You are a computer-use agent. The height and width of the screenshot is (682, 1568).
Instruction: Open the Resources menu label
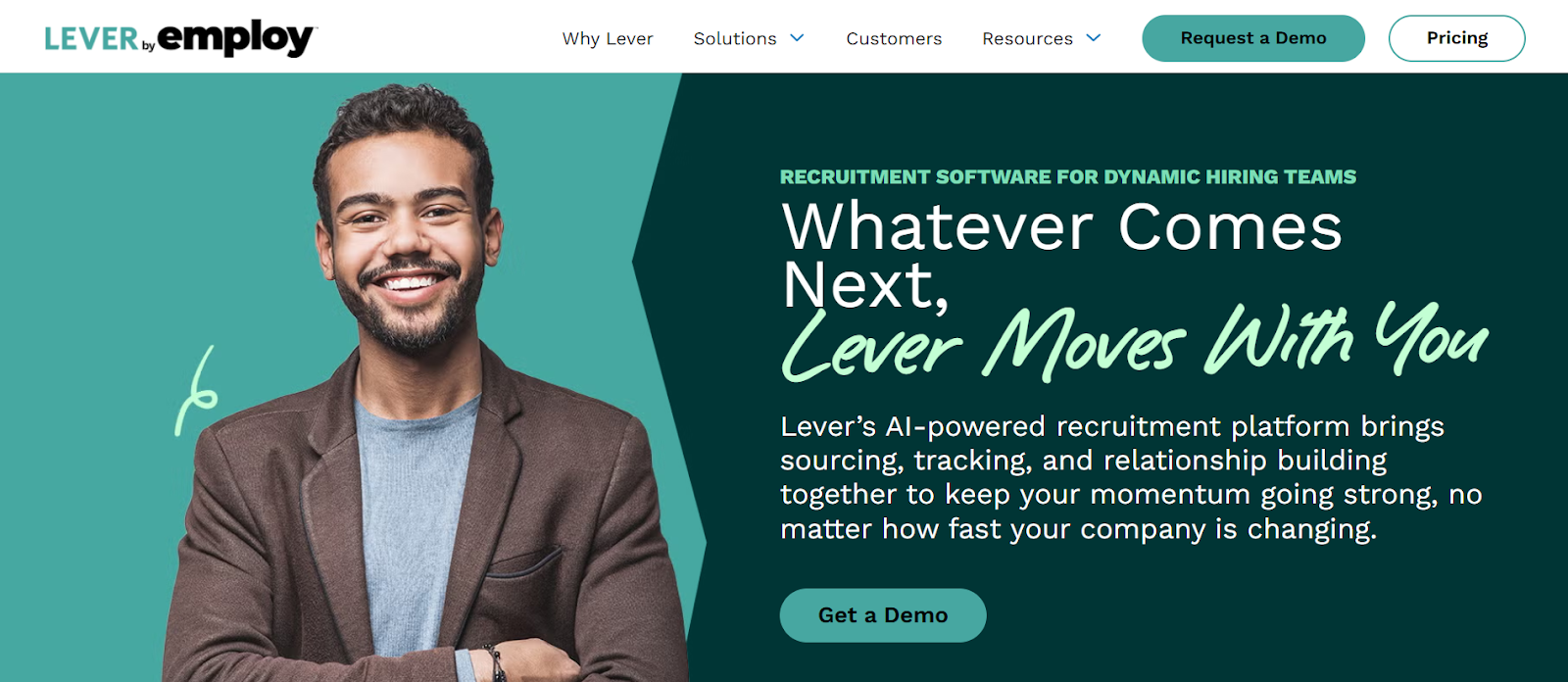point(1027,38)
